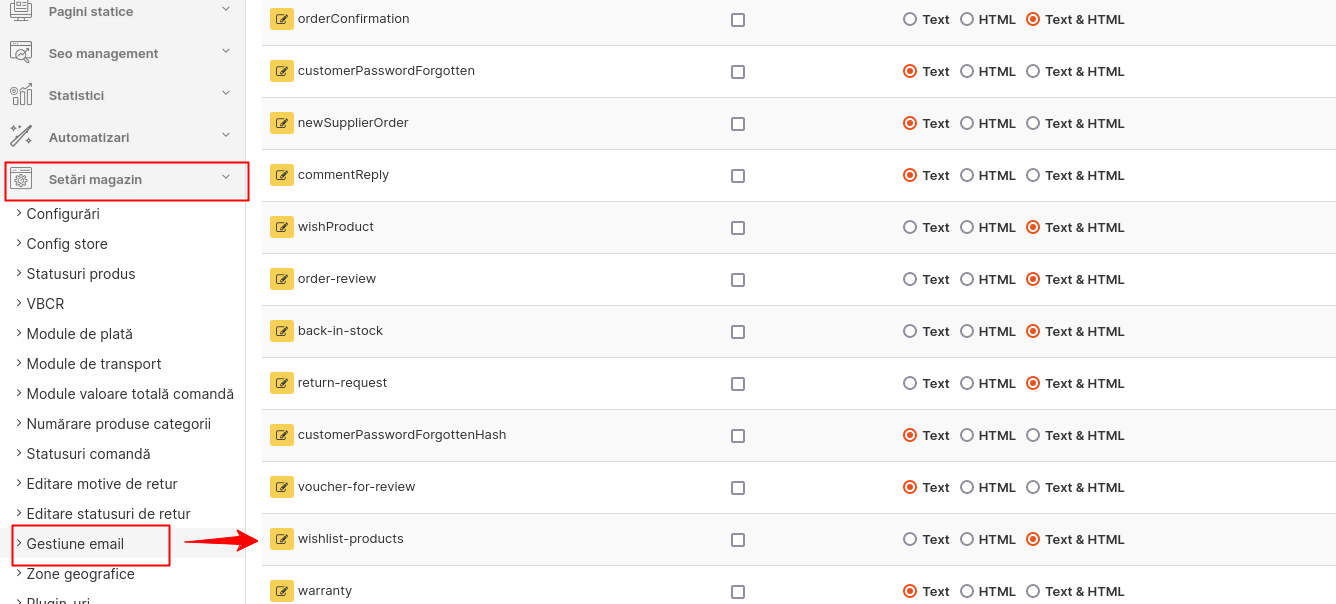Click the Statistici chart icon
Viewport: 1336px width, 604px height.
pos(21,95)
